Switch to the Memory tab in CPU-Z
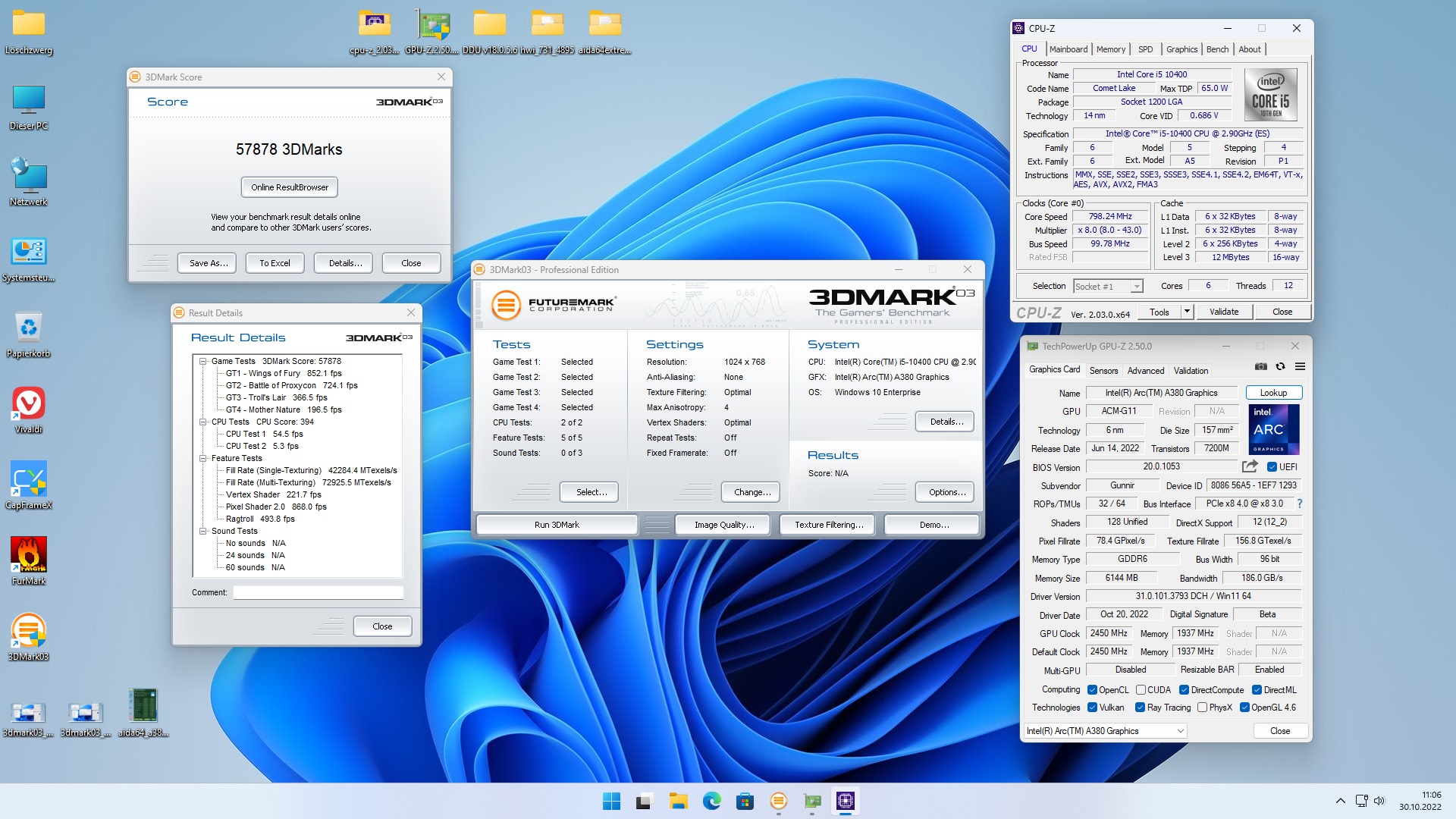The width and height of the screenshot is (1456, 819). click(x=1110, y=49)
